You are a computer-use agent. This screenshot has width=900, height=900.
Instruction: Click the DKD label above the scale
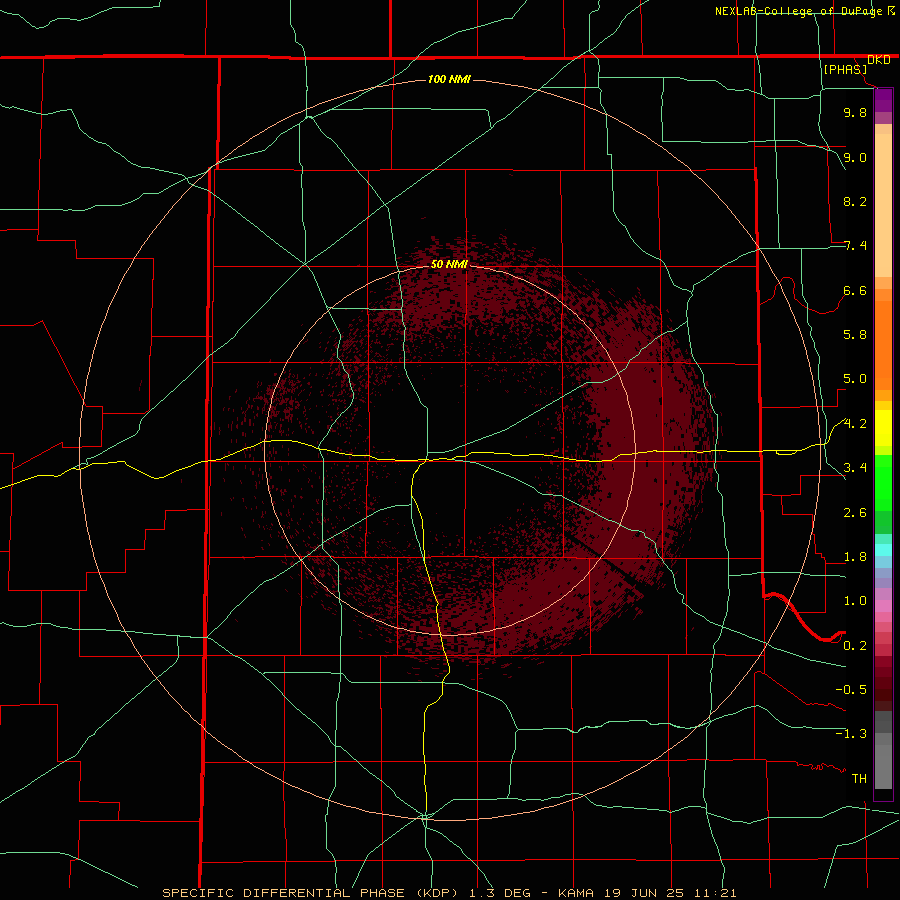[x=879, y=60]
